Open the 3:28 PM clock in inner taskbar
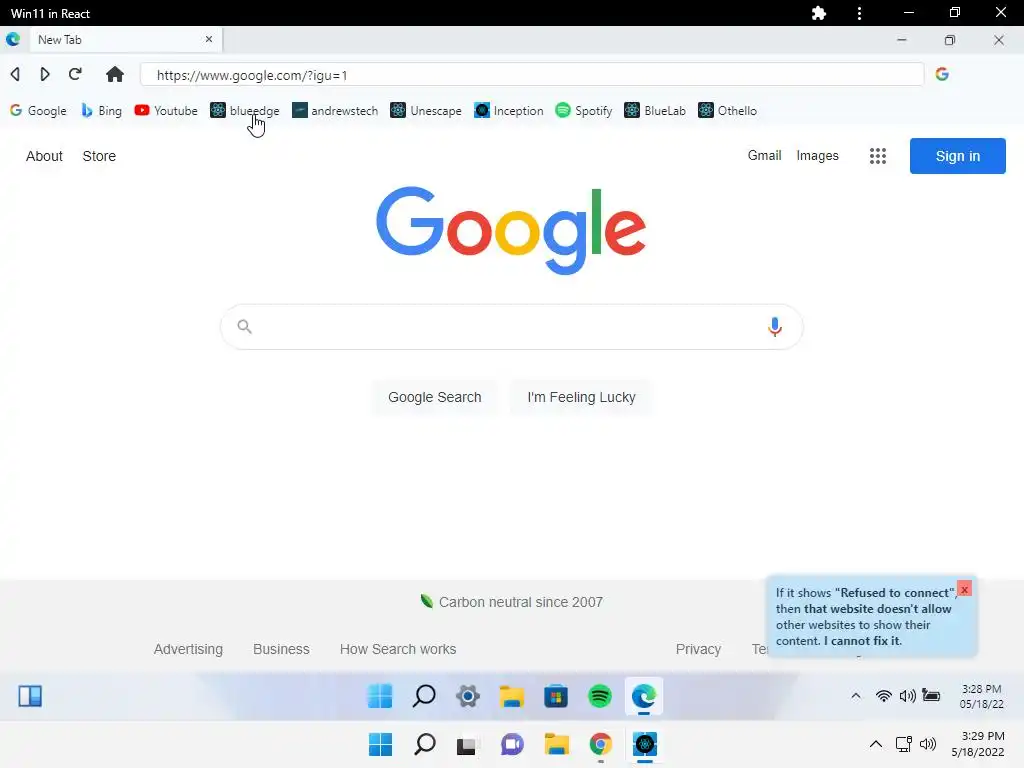 click(981, 696)
